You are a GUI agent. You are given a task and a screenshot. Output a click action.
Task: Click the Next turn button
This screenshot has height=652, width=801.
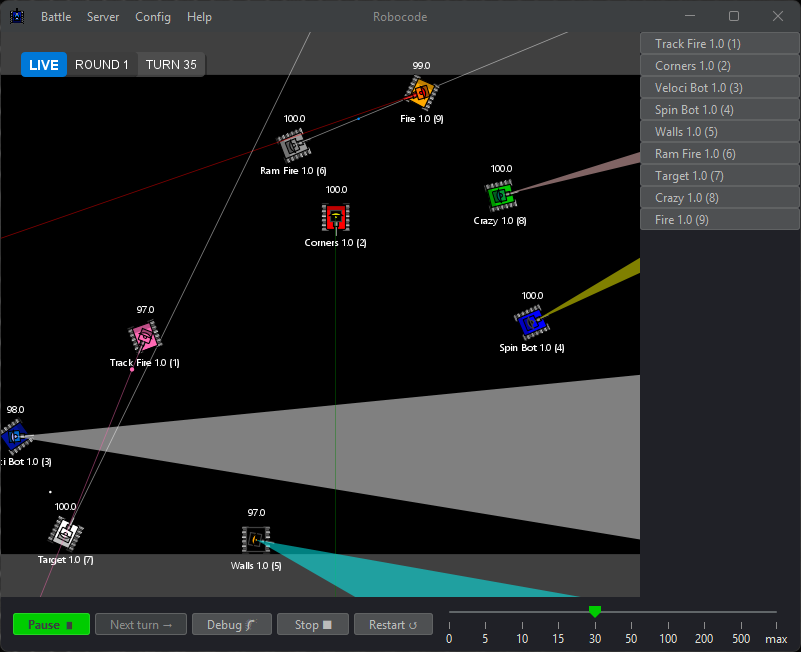point(141,624)
